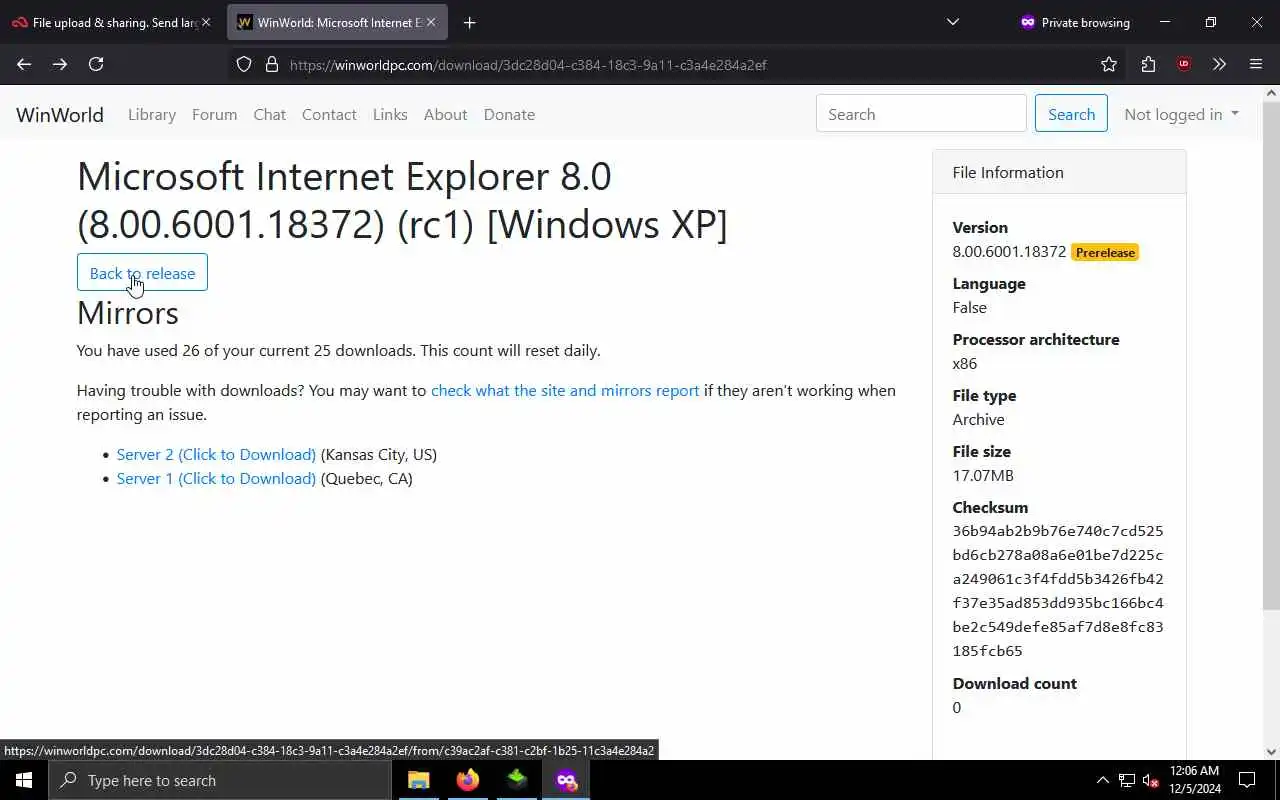Close the WinWorld tab
Image resolution: width=1280 pixels, height=800 pixels.
431,22
